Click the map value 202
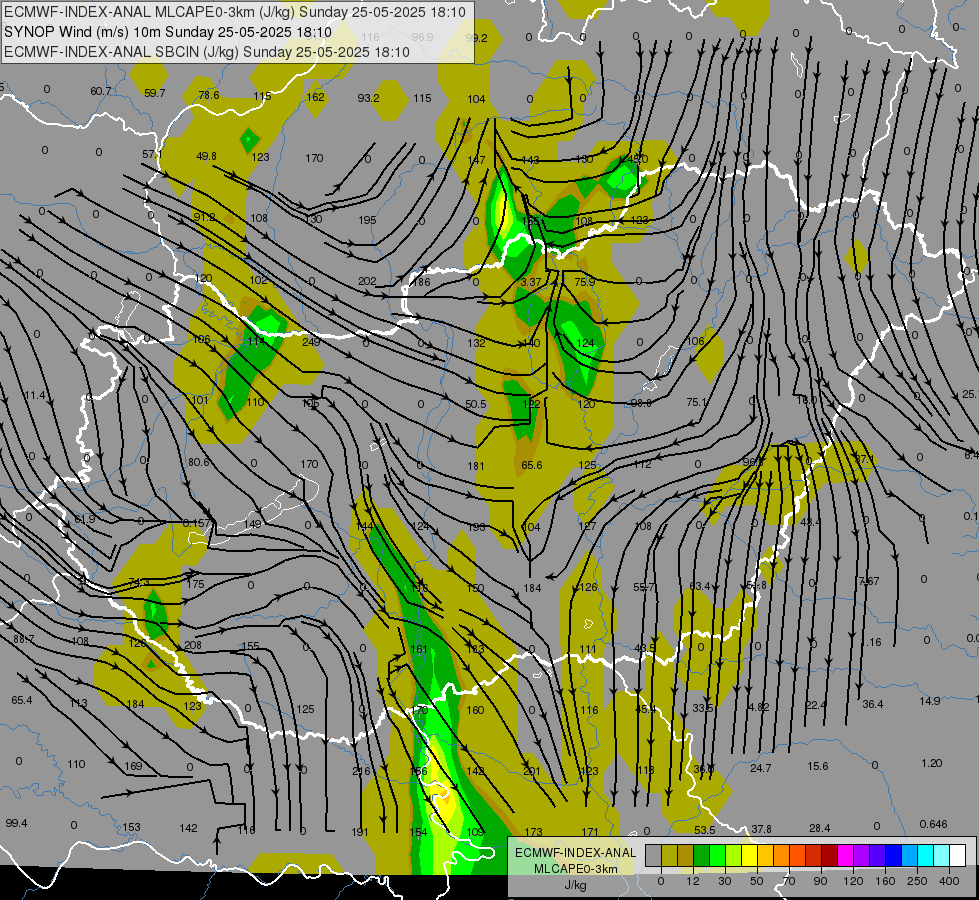The width and height of the screenshot is (979, 900). pyautogui.click(x=367, y=281)
